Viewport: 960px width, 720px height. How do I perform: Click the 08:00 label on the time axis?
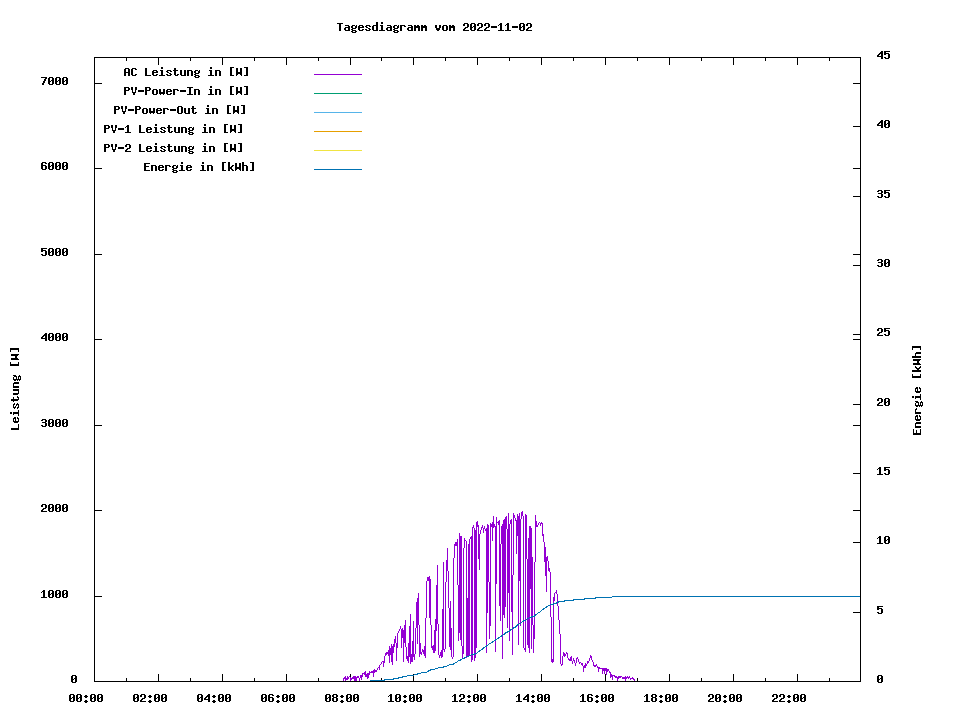pos(342,698)
